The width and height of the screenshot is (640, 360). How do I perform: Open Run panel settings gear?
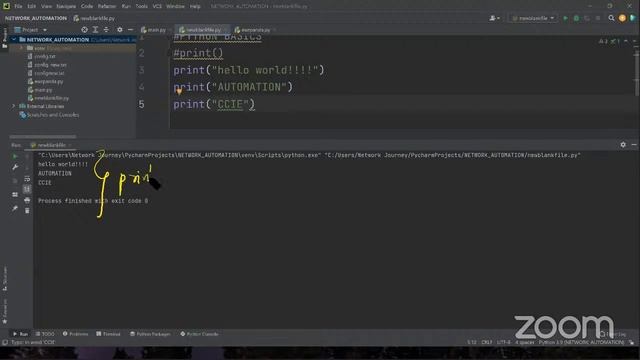click(623, 144)
